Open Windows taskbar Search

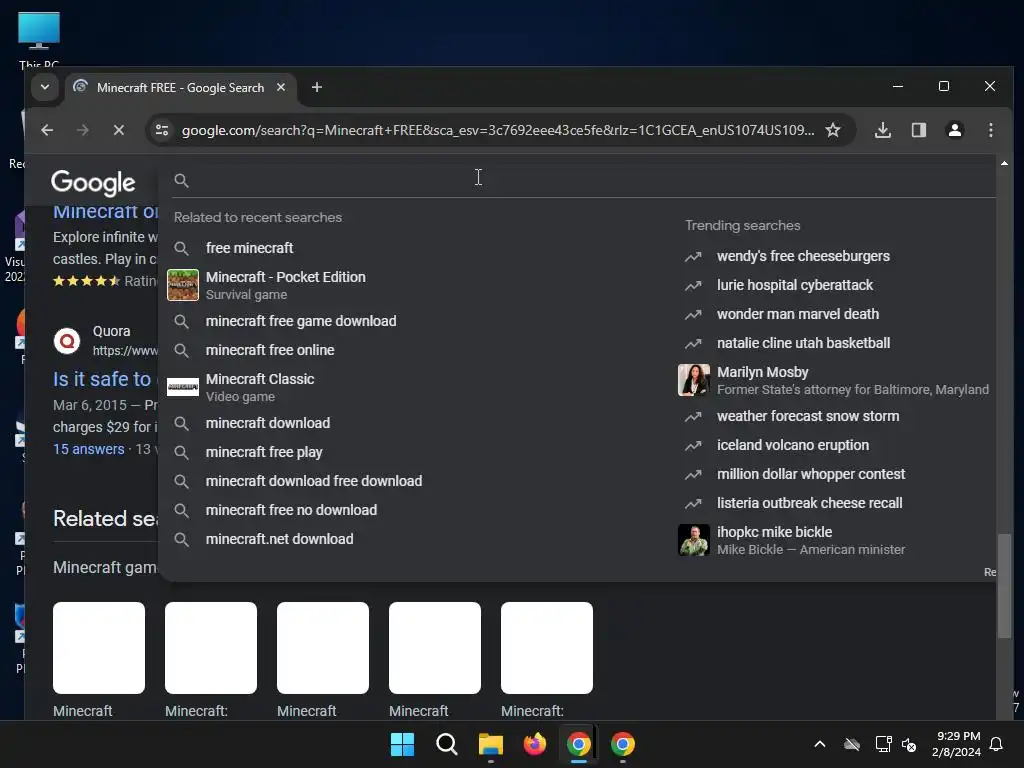[447, 744]
